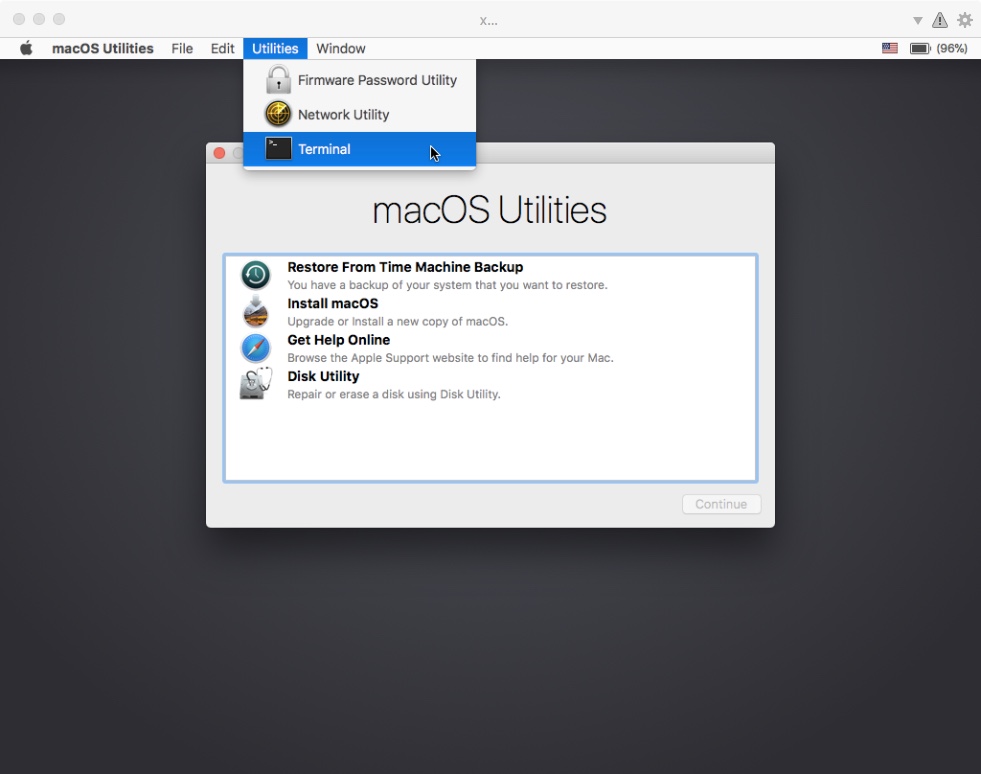Image resolution: width=981 pixels, height=774 pixels.
Task: Click the Terminal icon in the menu
Action: pos(278,149)
